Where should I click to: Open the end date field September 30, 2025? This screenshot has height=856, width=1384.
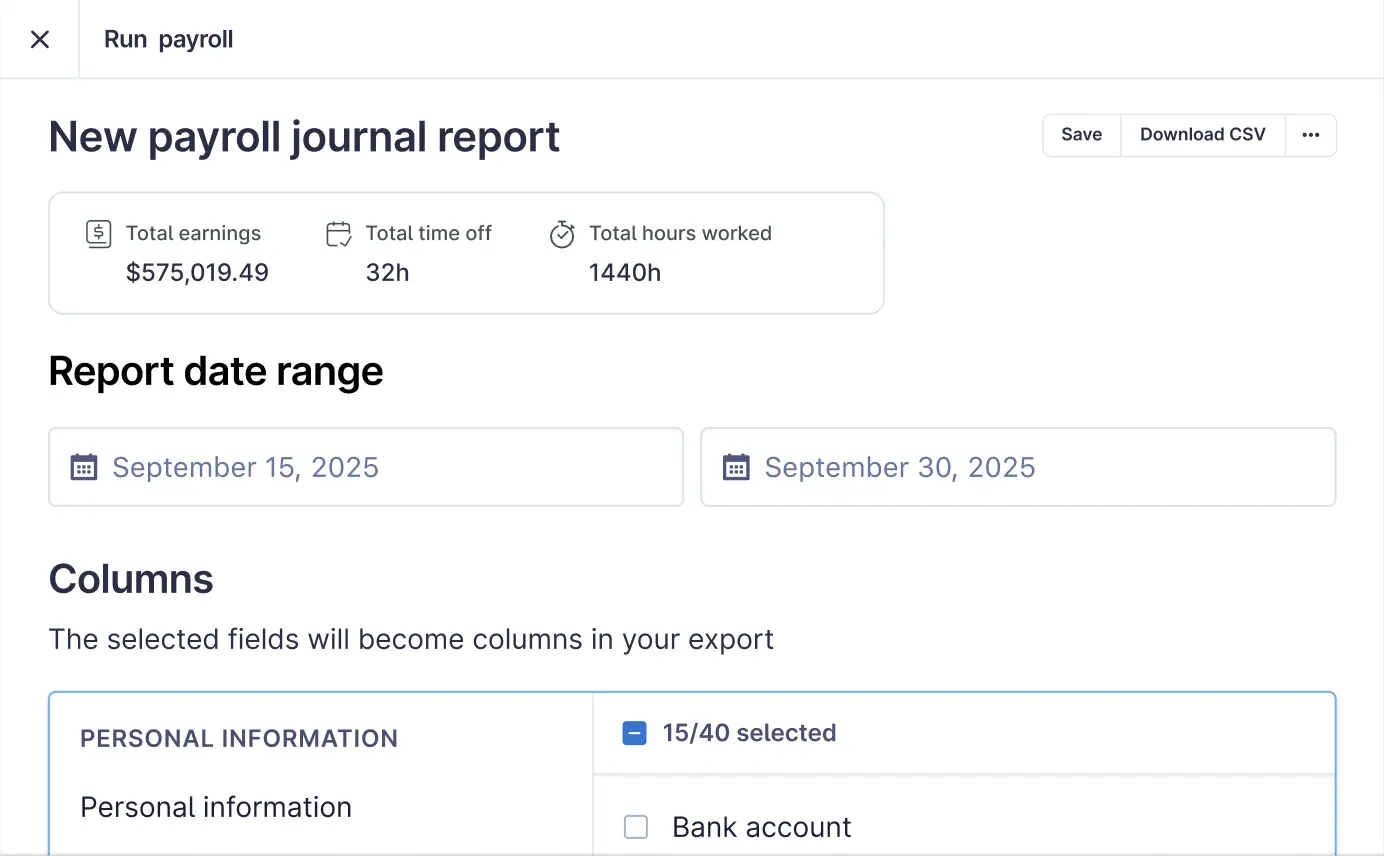1018,467
